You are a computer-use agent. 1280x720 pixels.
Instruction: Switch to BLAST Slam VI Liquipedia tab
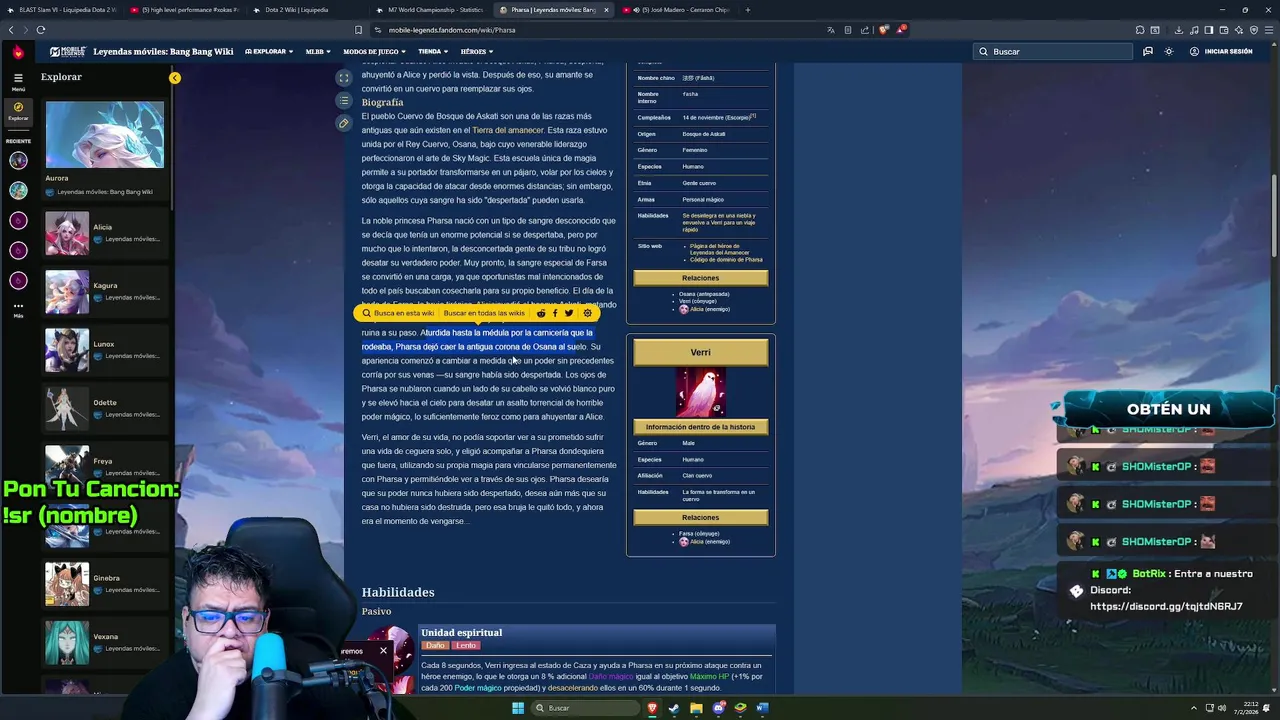[x=63, y=10]
